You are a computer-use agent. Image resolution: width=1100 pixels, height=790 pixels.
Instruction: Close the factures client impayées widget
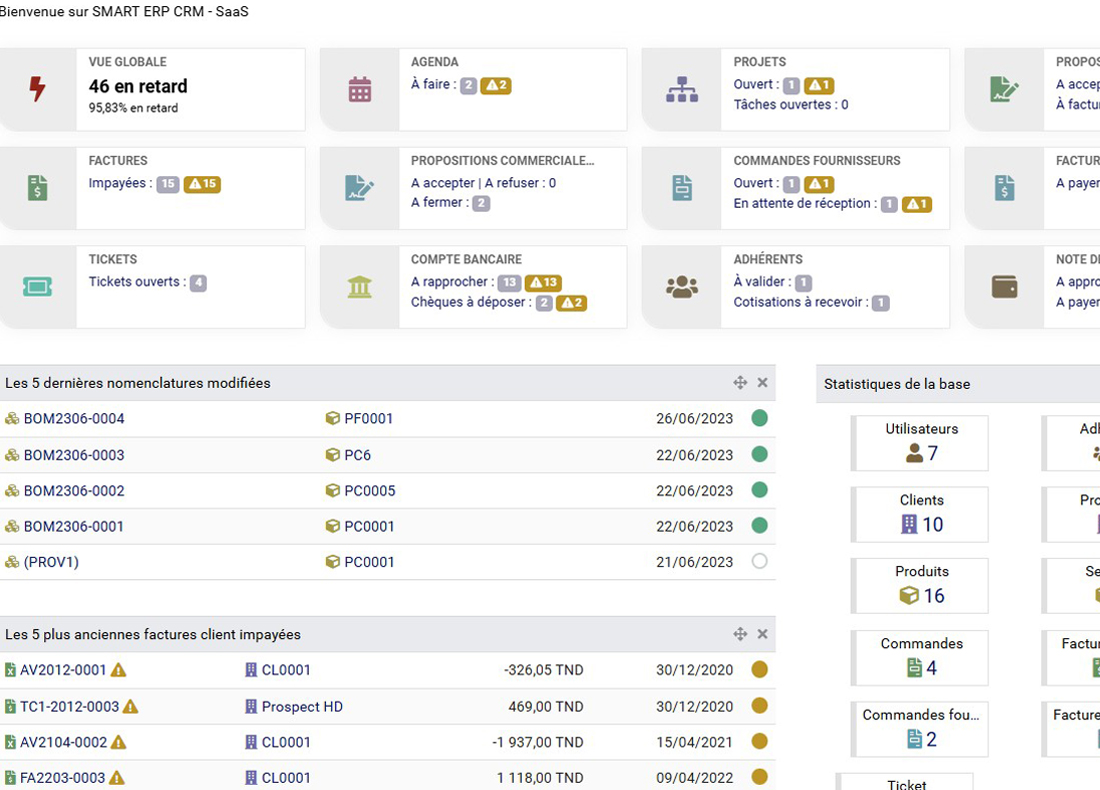[762, 634]
